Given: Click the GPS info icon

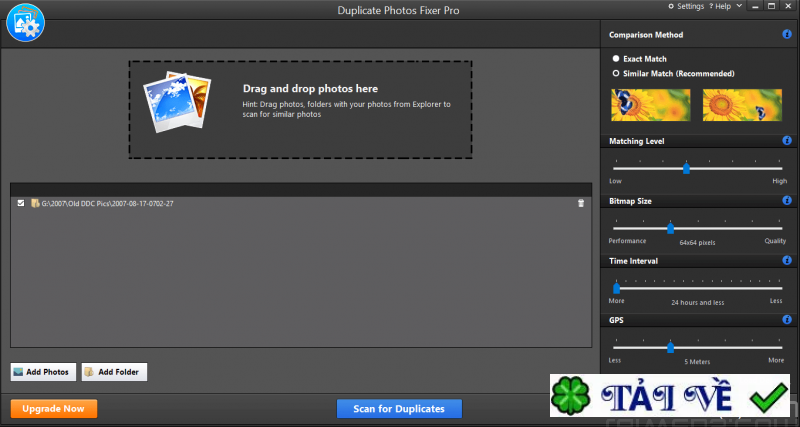Looking at the screenshot, I should pyautogui.click(x=787, y=320).
